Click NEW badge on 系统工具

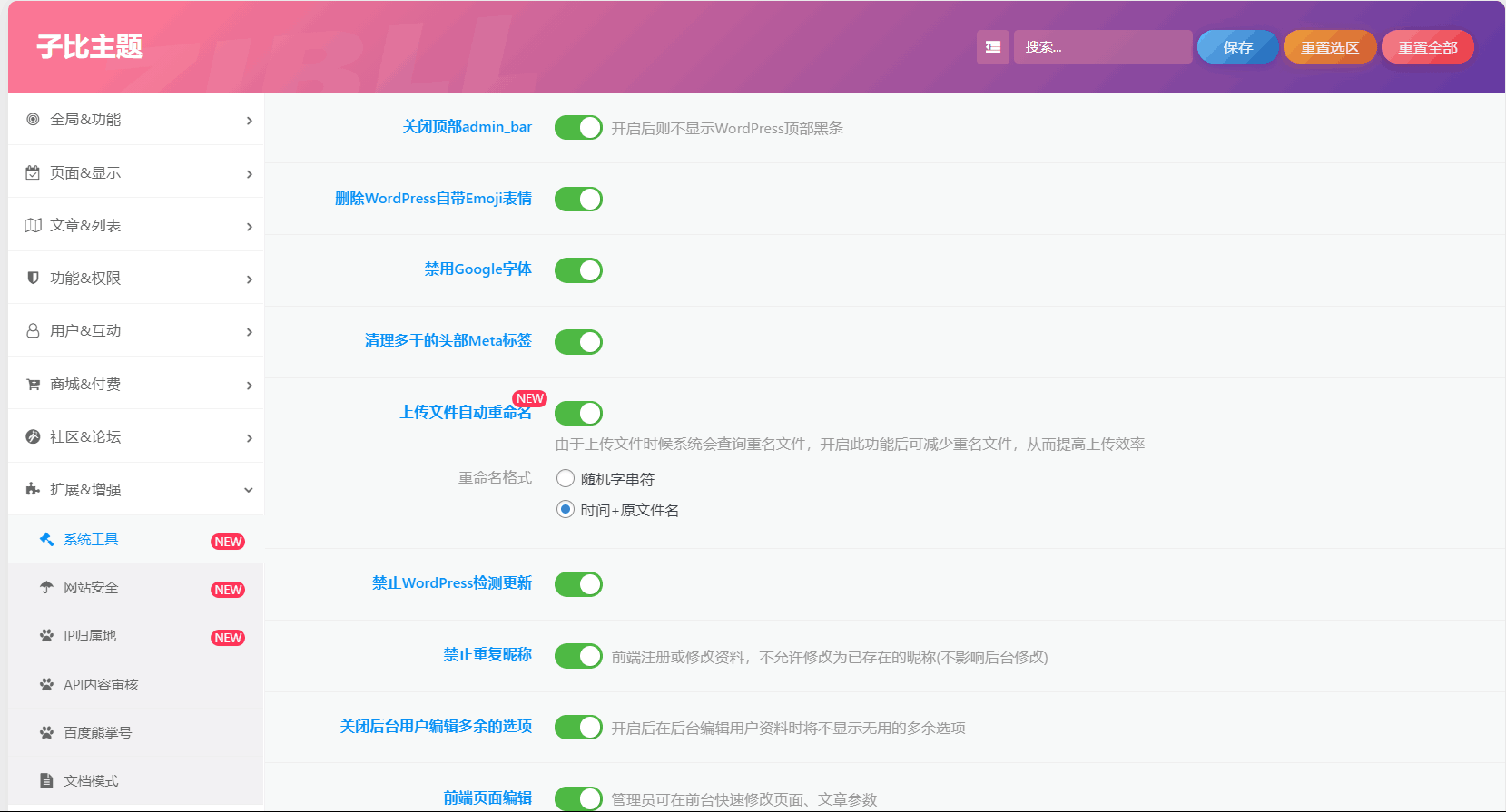(x=228, y=542)
